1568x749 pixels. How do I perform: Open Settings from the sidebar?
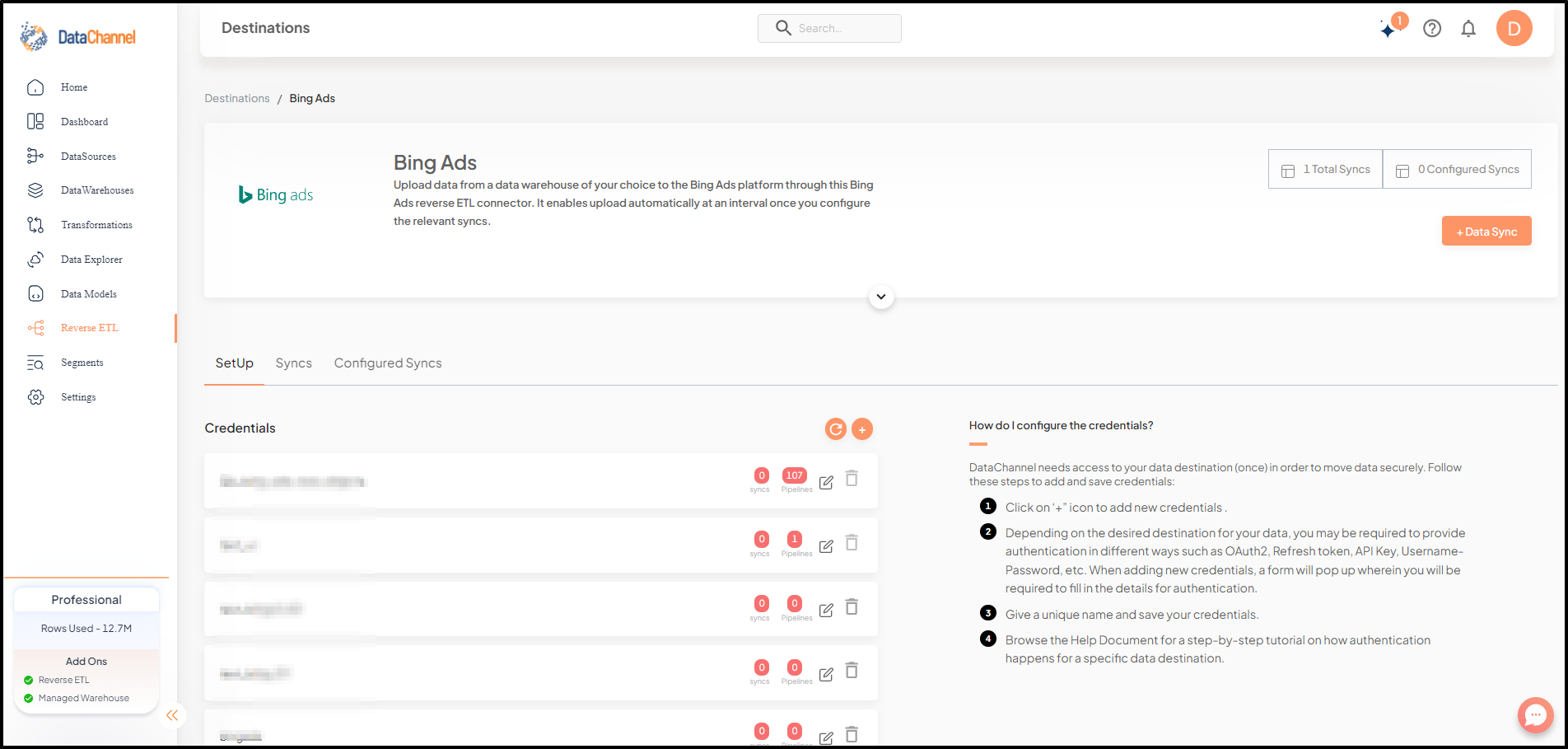pyautogui.click(x=78, y=397)
